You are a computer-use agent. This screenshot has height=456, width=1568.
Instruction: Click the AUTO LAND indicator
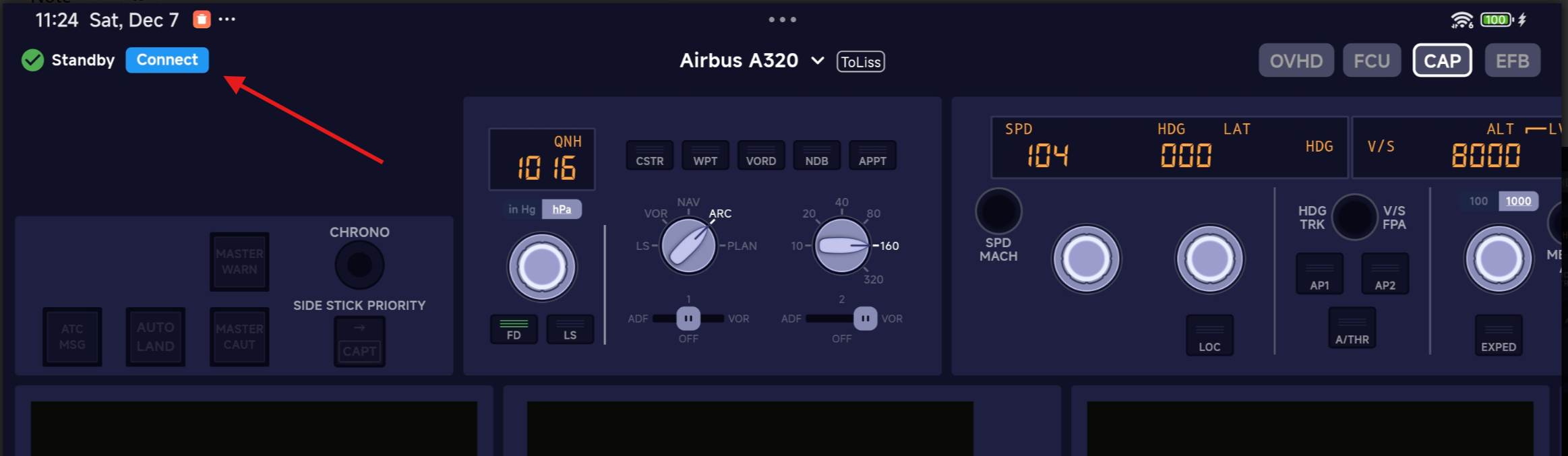pyautogui.click(x=155, y=337)
